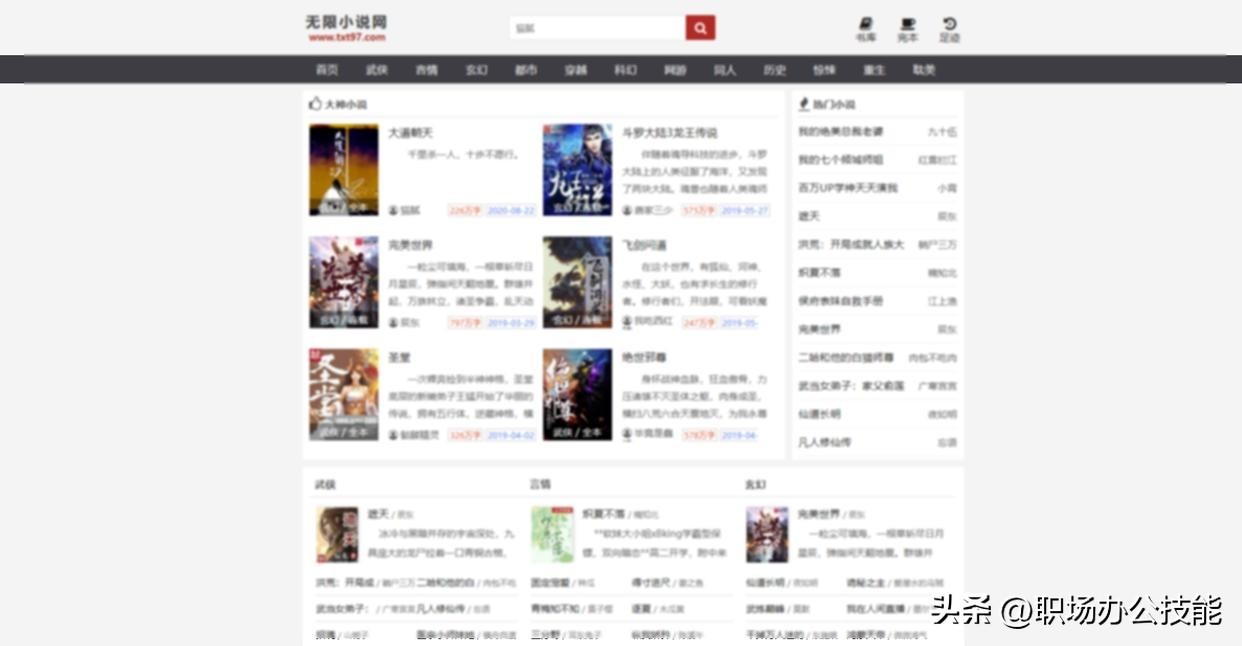The image size is (1242, 646).
Task: Click author avatar icon under 大道朝天
Action: [393, 211]
